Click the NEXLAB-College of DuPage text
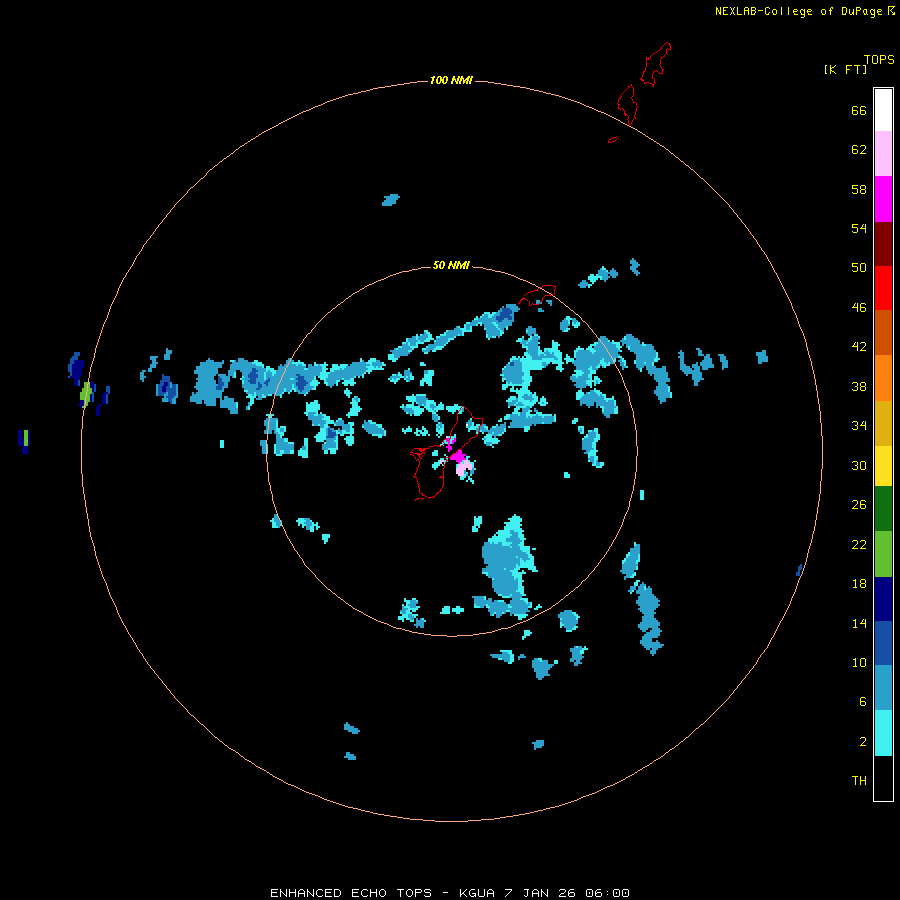900x900 pixels. [798, 11]
